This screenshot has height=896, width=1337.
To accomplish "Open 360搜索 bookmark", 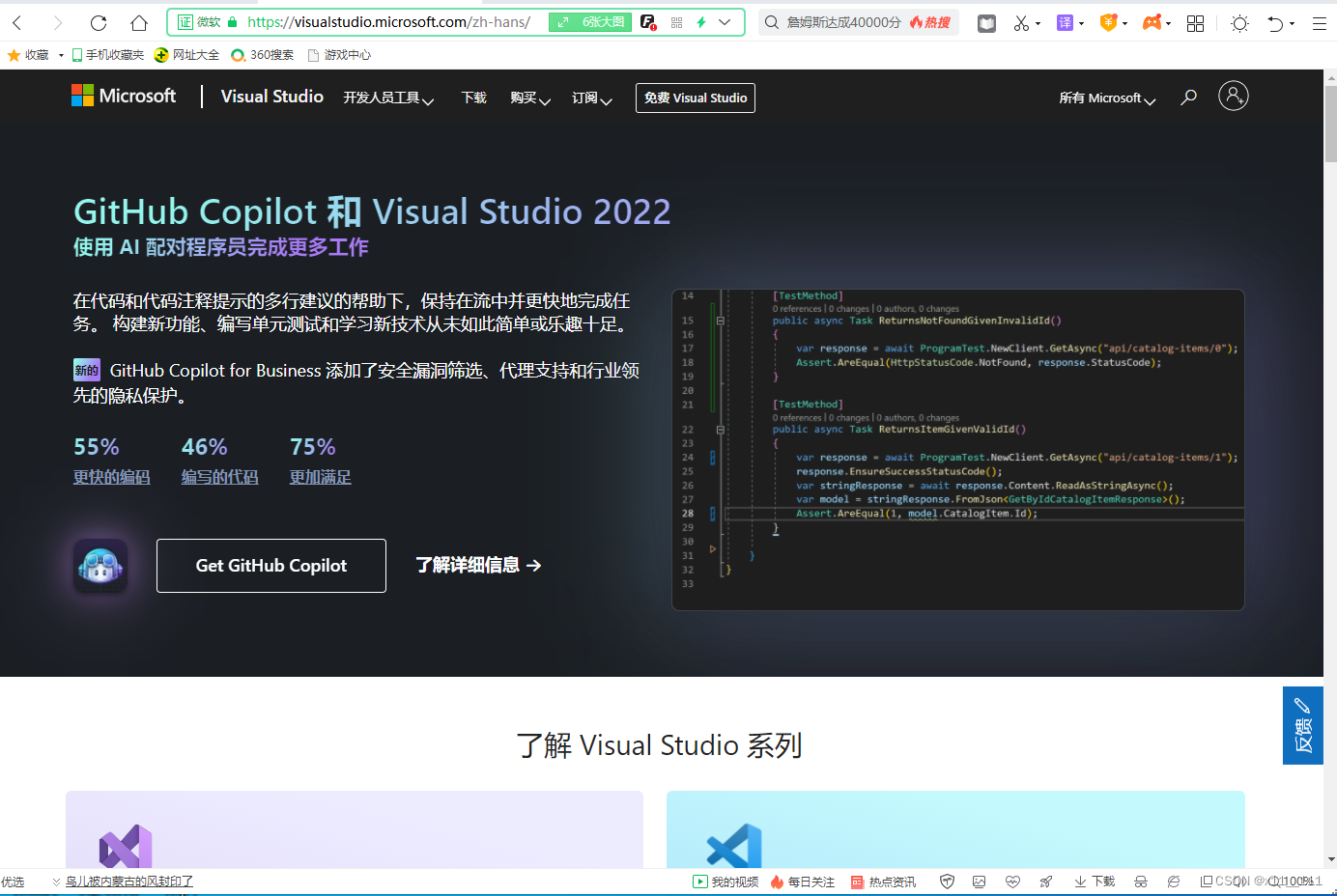I will click(x=263, y=55).
